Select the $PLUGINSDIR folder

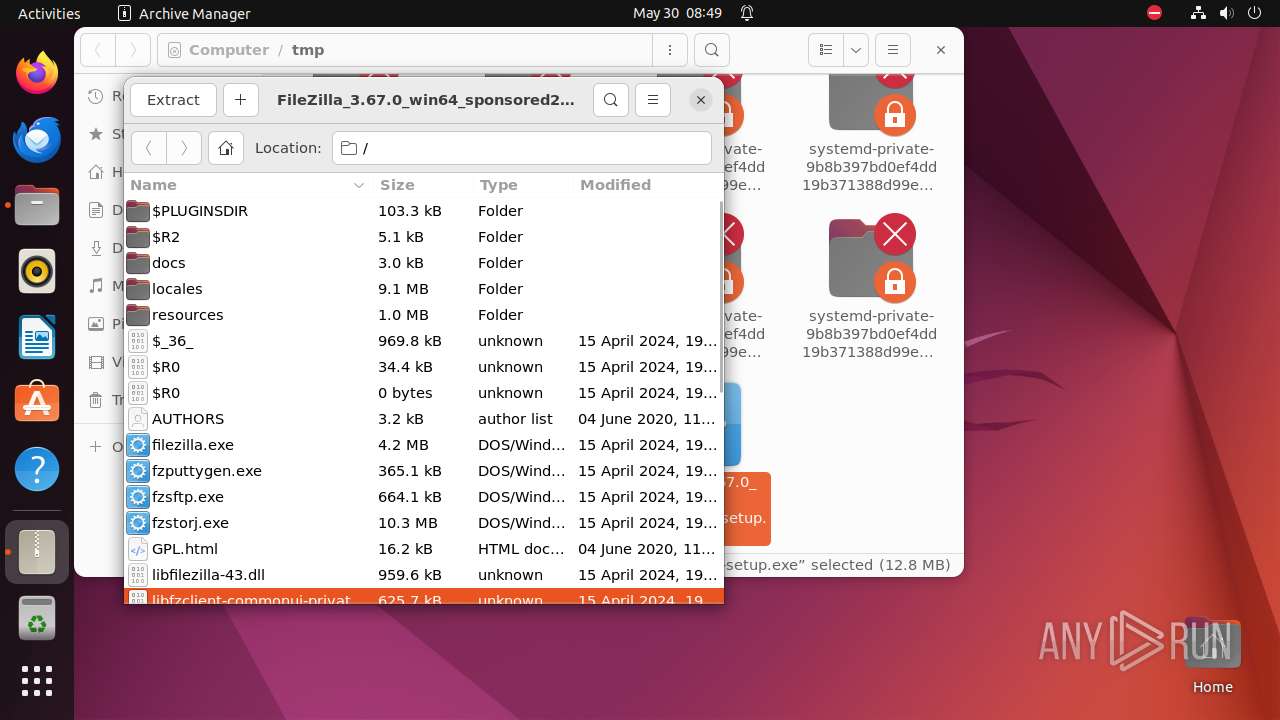pyautogui.click(x=422, y=211)
